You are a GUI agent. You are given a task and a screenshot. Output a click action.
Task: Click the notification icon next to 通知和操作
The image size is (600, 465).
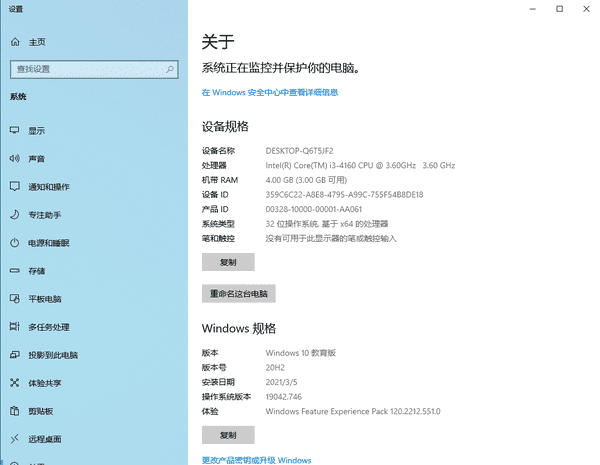tap(15, 186)
